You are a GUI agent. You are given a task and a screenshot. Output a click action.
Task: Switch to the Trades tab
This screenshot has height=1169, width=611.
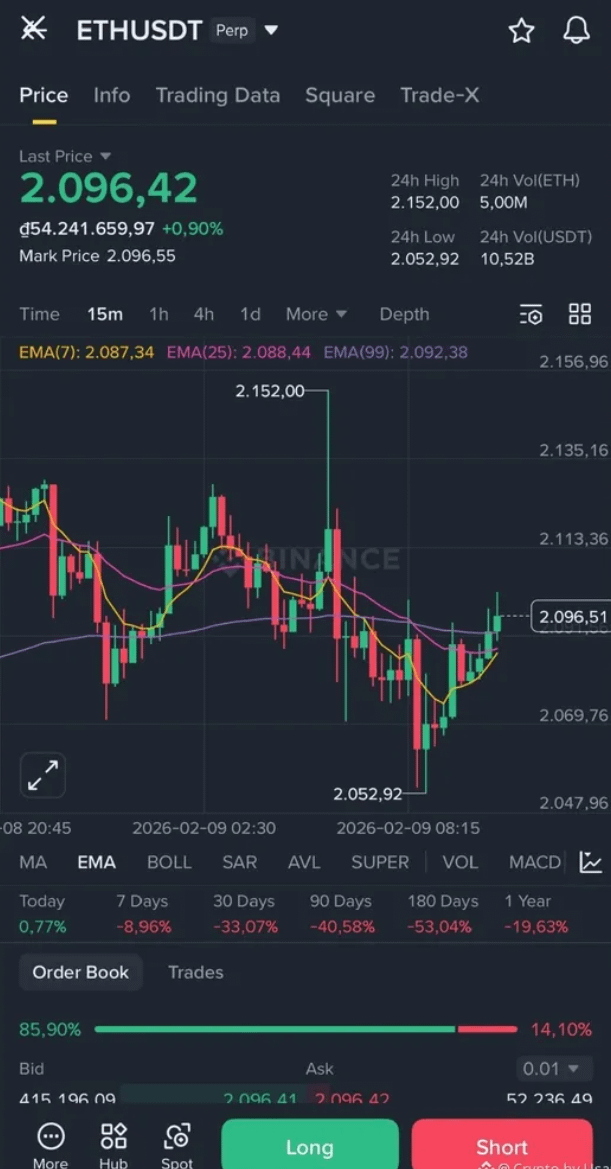[x=195, y=972]
